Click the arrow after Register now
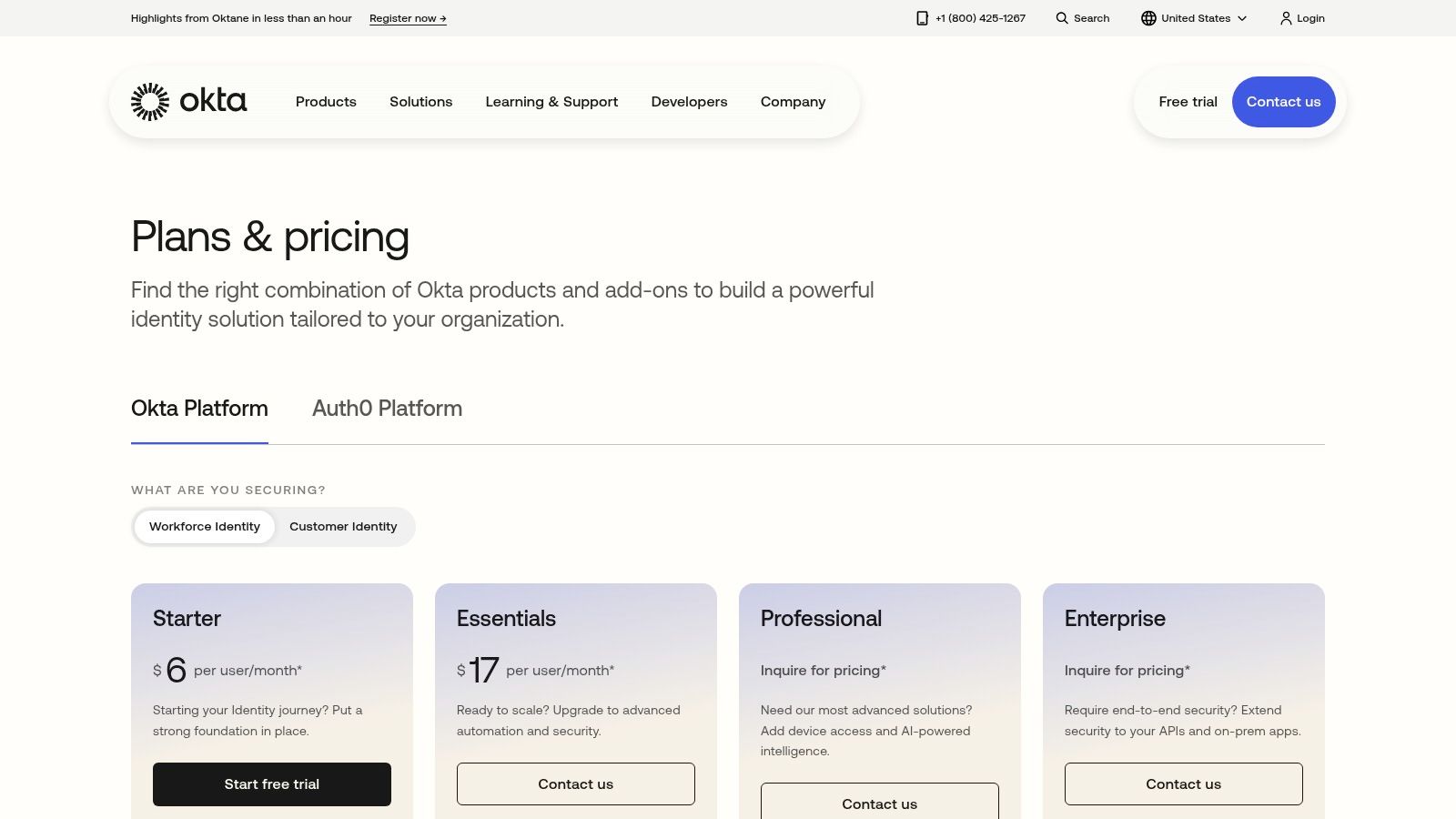Image resolution: width=1456 pixels, height=819 pixels. point(442,17)
